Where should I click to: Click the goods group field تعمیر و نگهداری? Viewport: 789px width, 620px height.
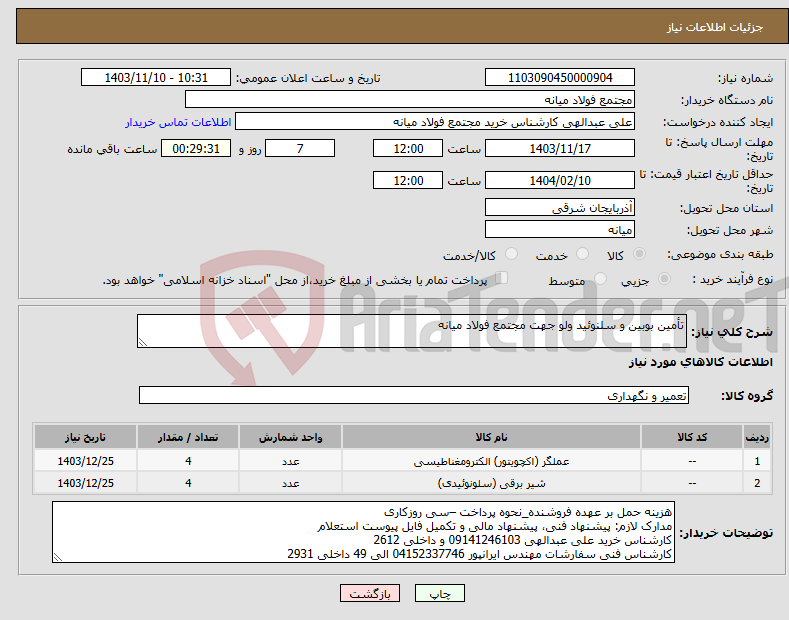(414, 396)
